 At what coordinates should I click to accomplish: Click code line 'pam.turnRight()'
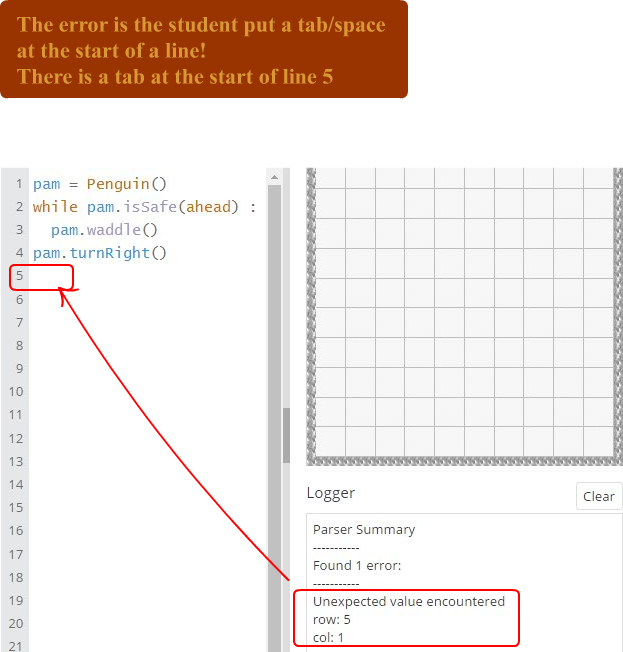click(x=99, y=253)
